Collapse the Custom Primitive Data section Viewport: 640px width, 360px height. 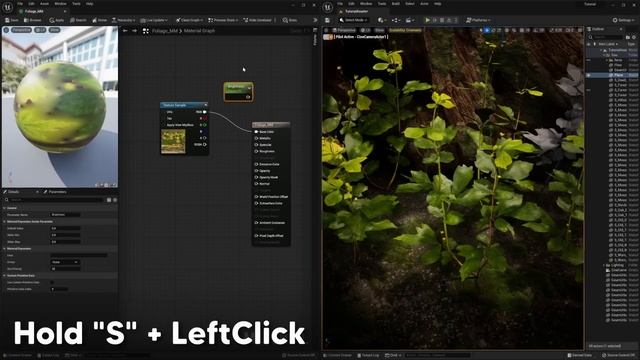pyautogui.click(x=4, y=276)
